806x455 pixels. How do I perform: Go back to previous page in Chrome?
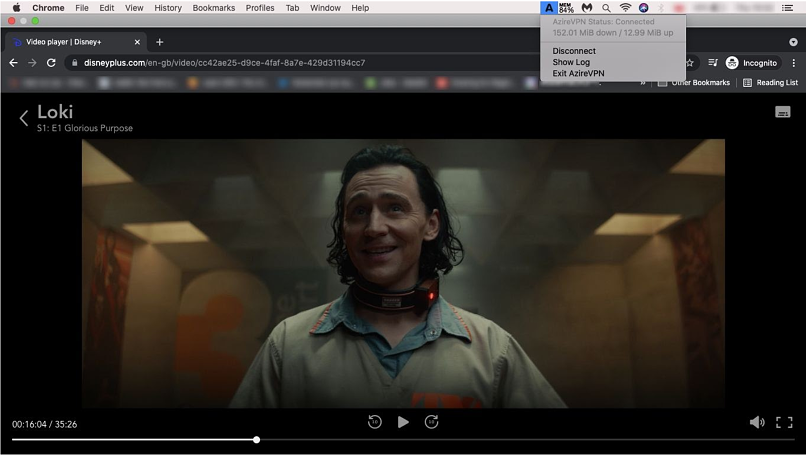14,63
